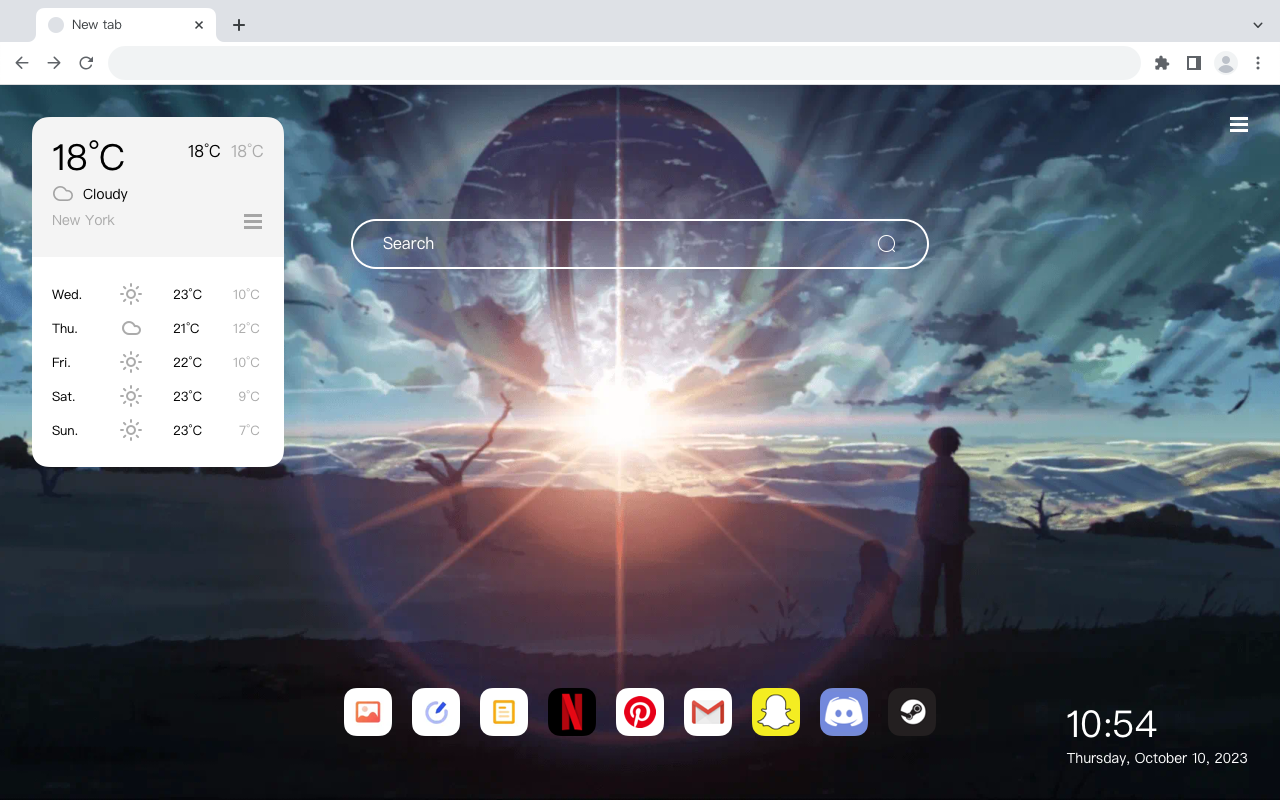Click the Cloudy condition label
The width and height of the screenshot is (1280, 800).
pyautogui.click(x=105, y=194)
